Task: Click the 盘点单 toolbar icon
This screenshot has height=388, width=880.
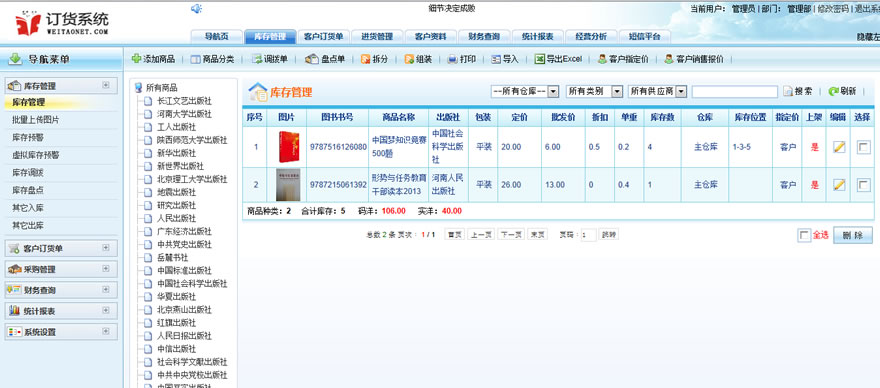Action: click(312, 59)
